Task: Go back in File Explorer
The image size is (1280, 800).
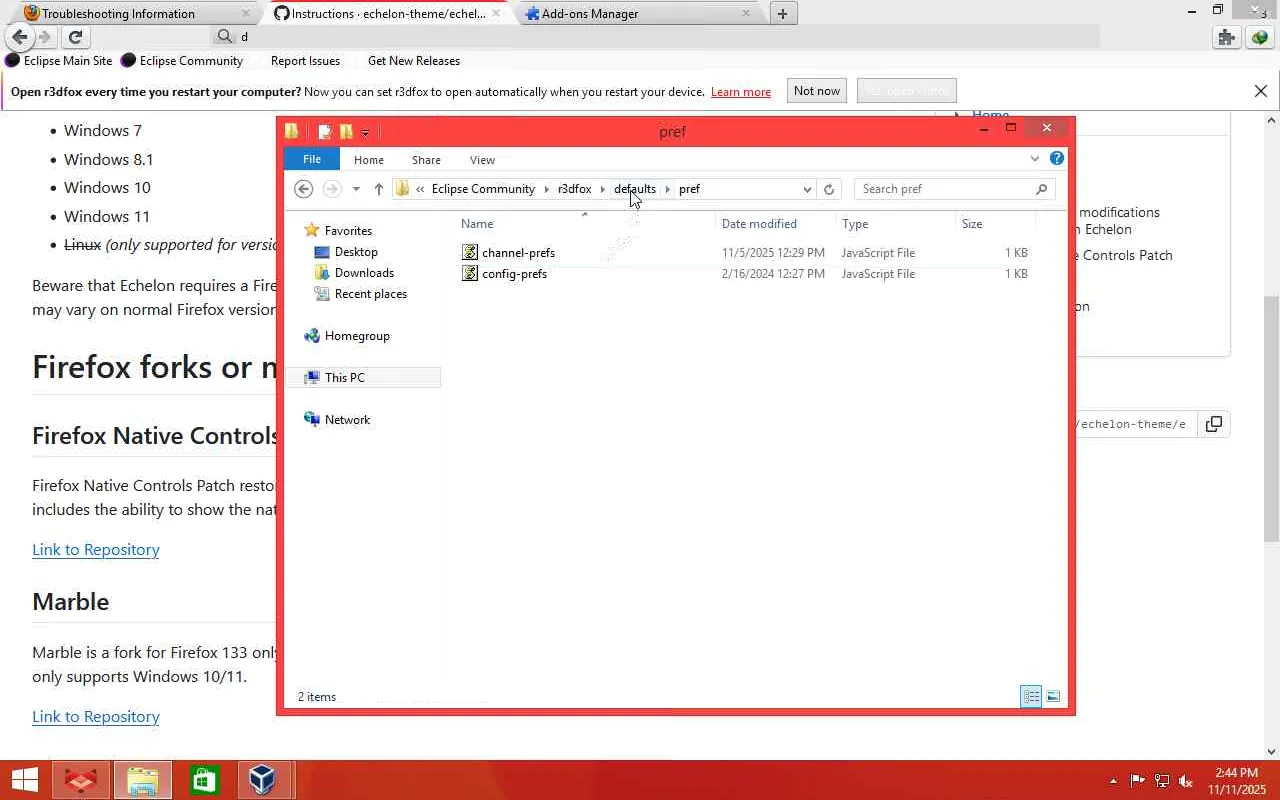Action: click(304, 189)
